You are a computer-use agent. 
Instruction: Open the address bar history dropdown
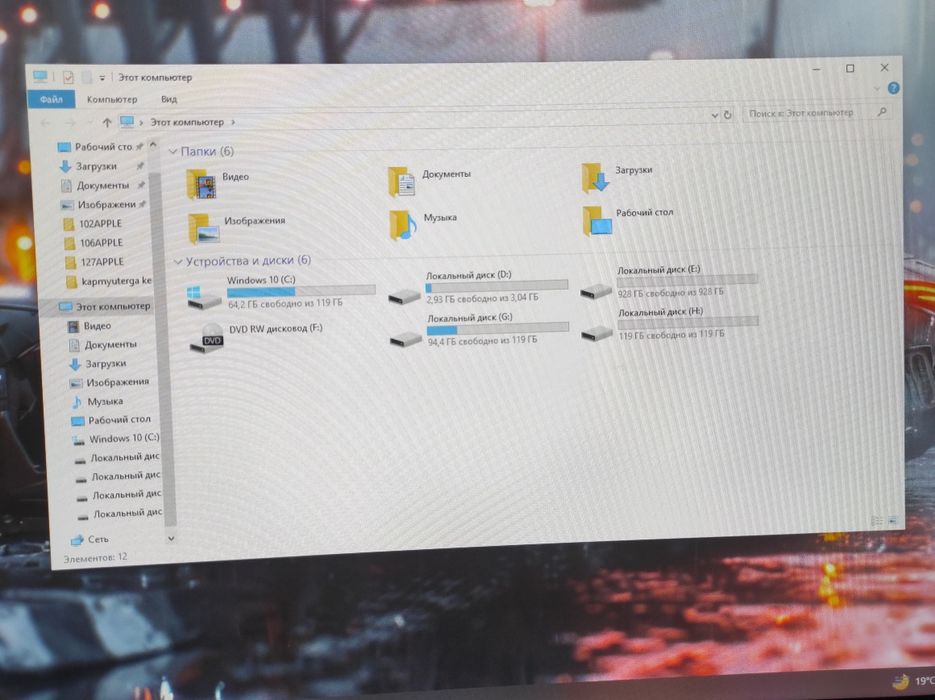(x=714, y=115)
